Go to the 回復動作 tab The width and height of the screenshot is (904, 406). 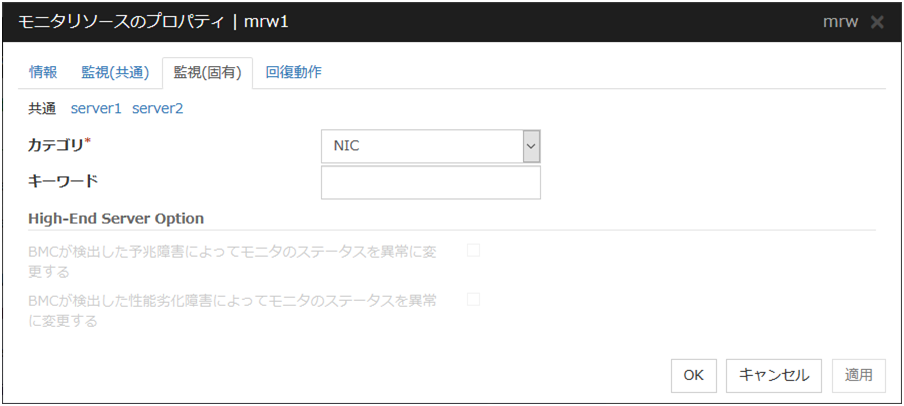pyautogui.click(x=293, y=72)
